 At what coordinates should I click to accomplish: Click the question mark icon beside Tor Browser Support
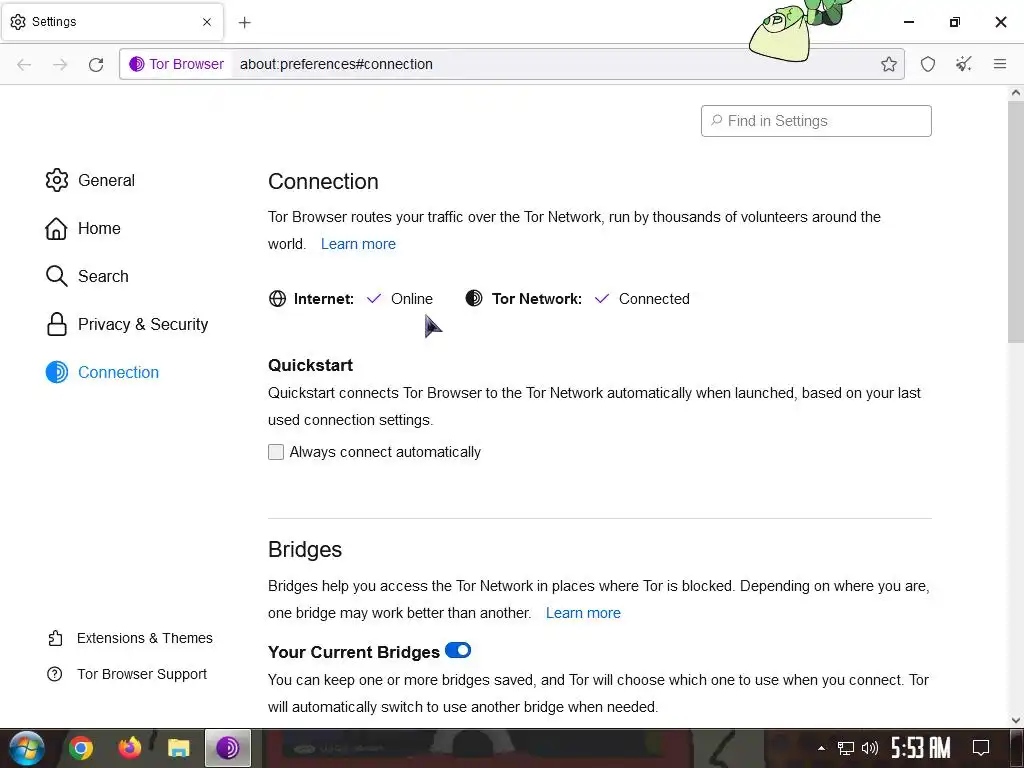click(55, 674)
